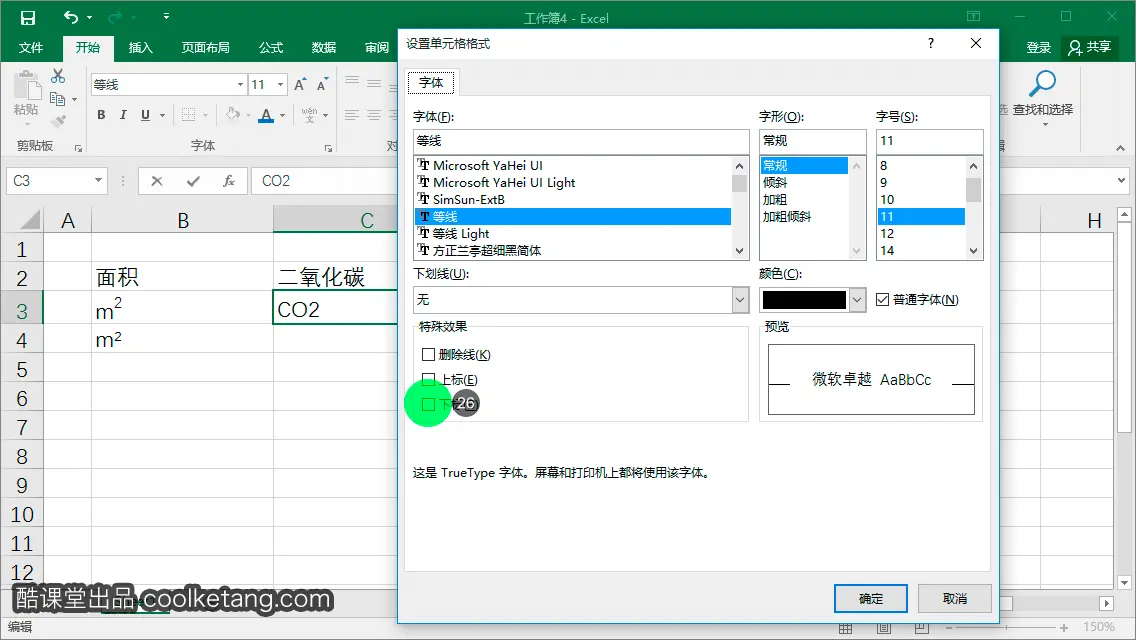The width and height of the screenshot is (1136, 640).
Task: Open the 文件 File menu
Action: [30, 48]
